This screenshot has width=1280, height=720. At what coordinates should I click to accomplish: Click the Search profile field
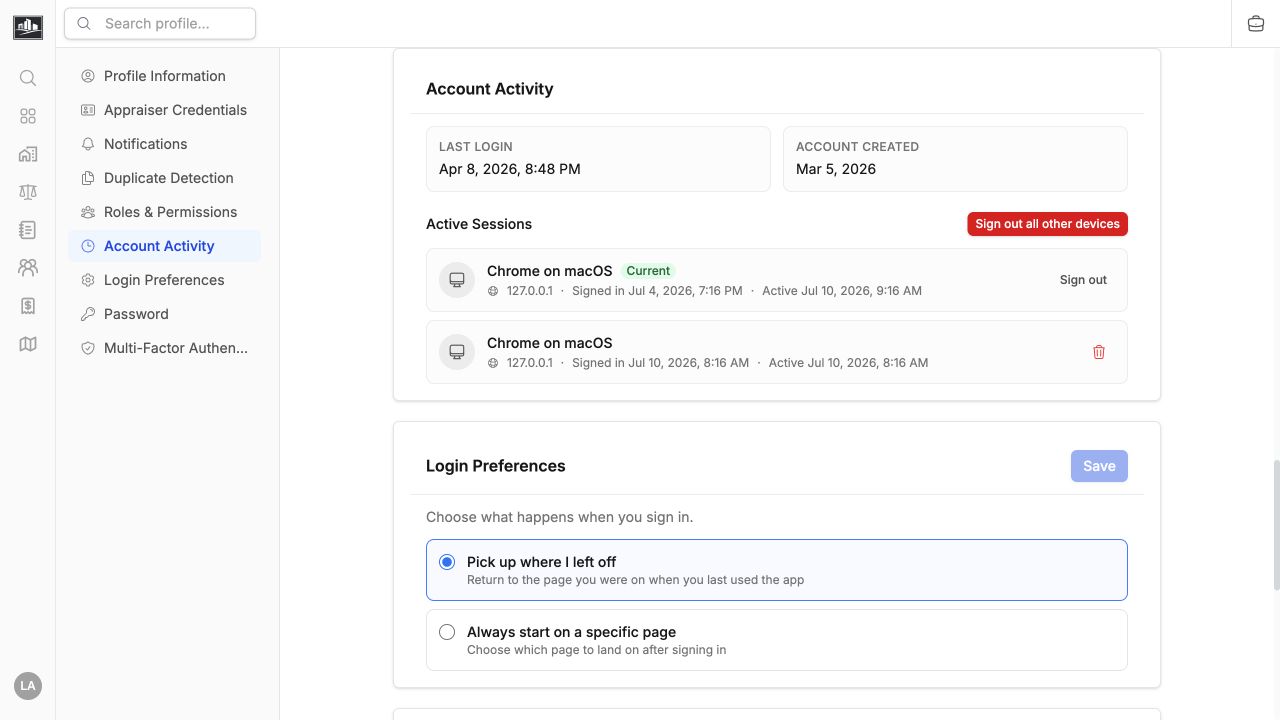160,23
